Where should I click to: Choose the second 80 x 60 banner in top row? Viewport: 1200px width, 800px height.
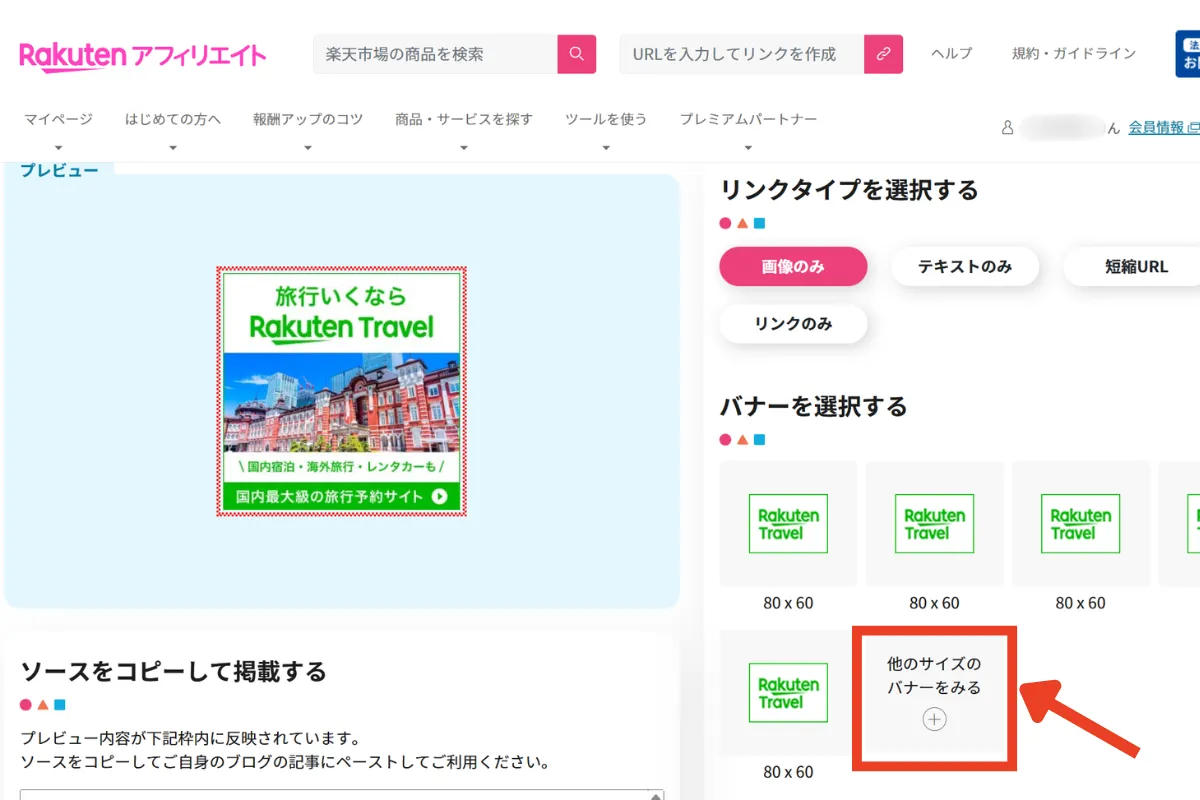934,524
